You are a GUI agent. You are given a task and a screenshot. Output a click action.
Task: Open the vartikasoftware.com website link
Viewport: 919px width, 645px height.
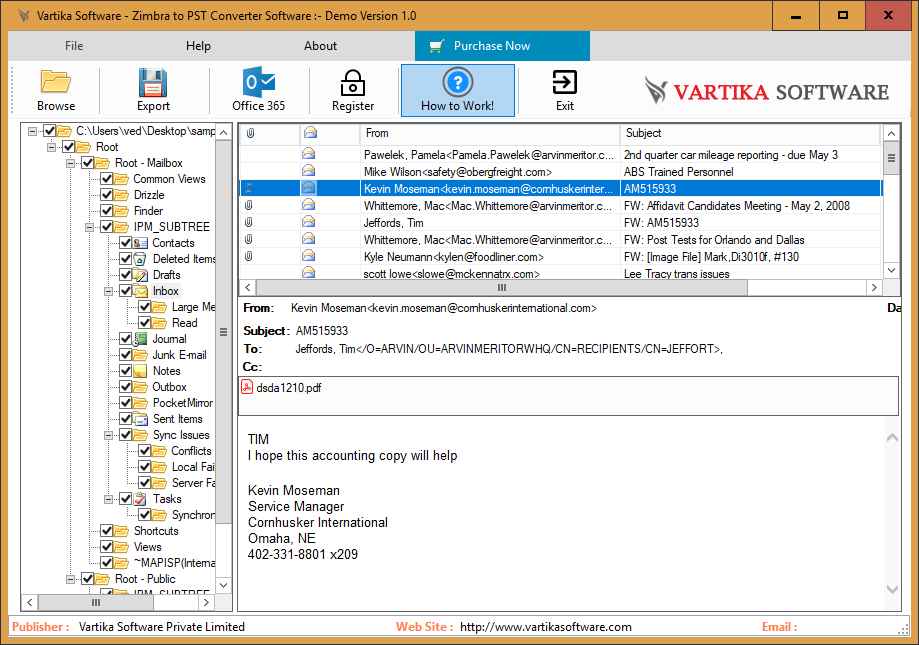pyautogui.click(x=546, y=627)
